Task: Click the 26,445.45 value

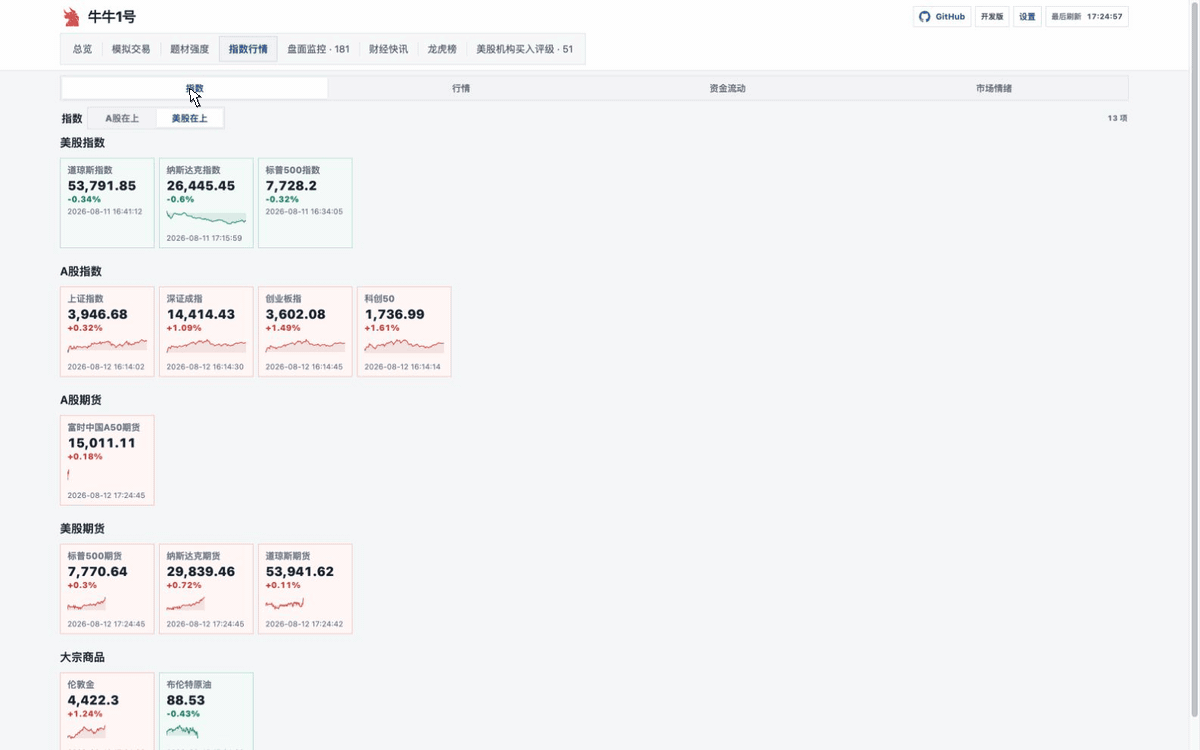Action: tap(201, 185)
